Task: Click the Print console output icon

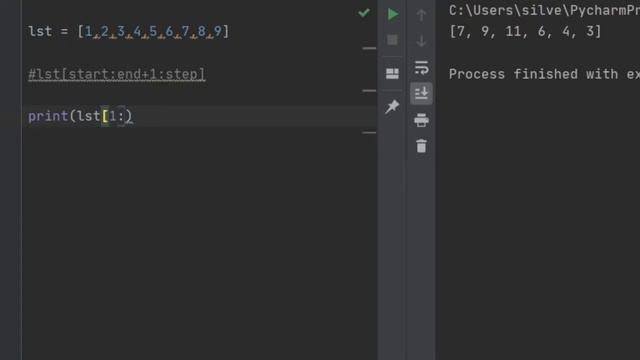Action: pyautogui.click(x=421, y=120)
